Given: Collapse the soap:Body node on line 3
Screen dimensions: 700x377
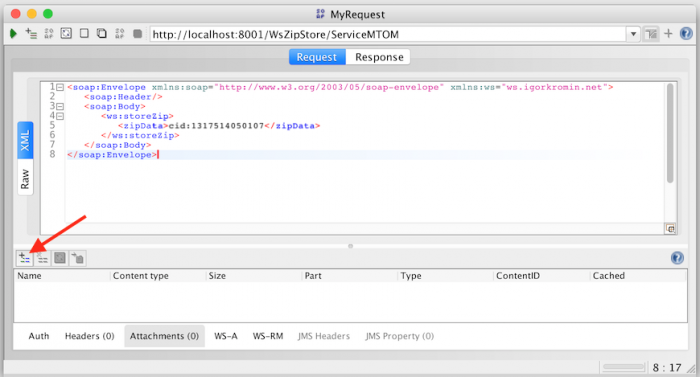Looking at the screenshot, I should coord(60,107).
